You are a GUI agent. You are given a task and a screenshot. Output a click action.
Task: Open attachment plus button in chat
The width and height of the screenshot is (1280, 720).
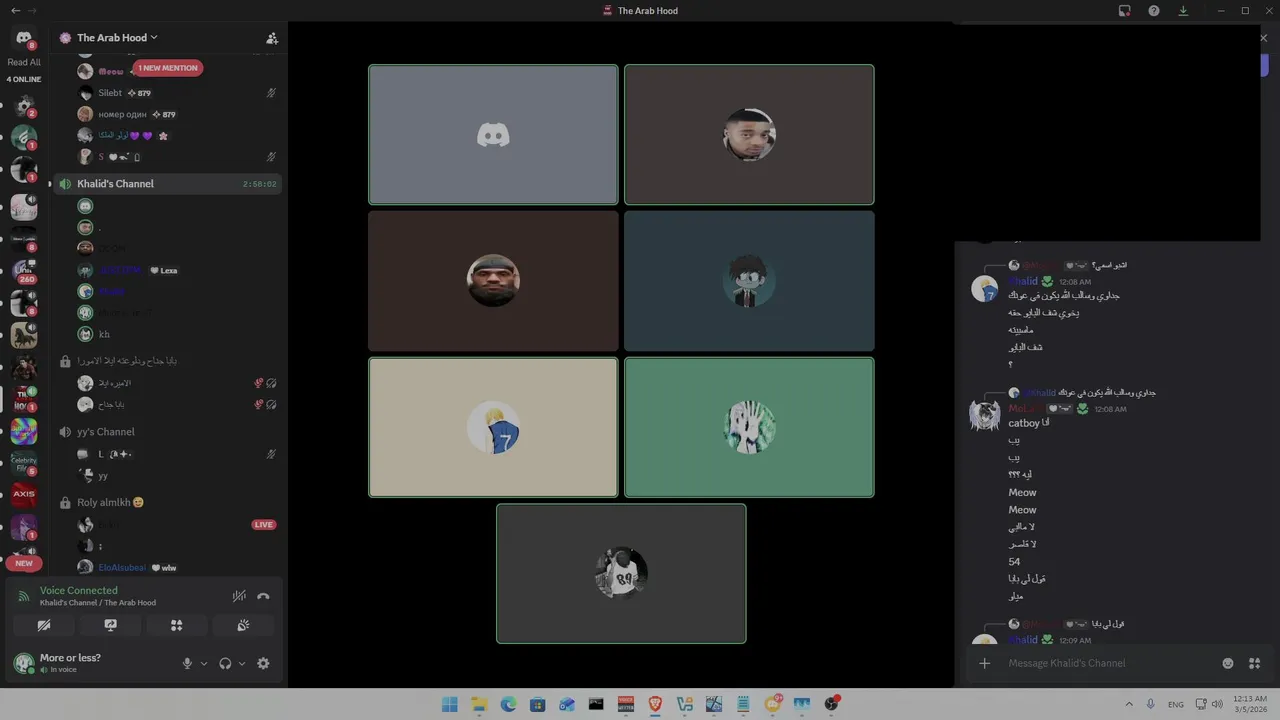[985, 663]
